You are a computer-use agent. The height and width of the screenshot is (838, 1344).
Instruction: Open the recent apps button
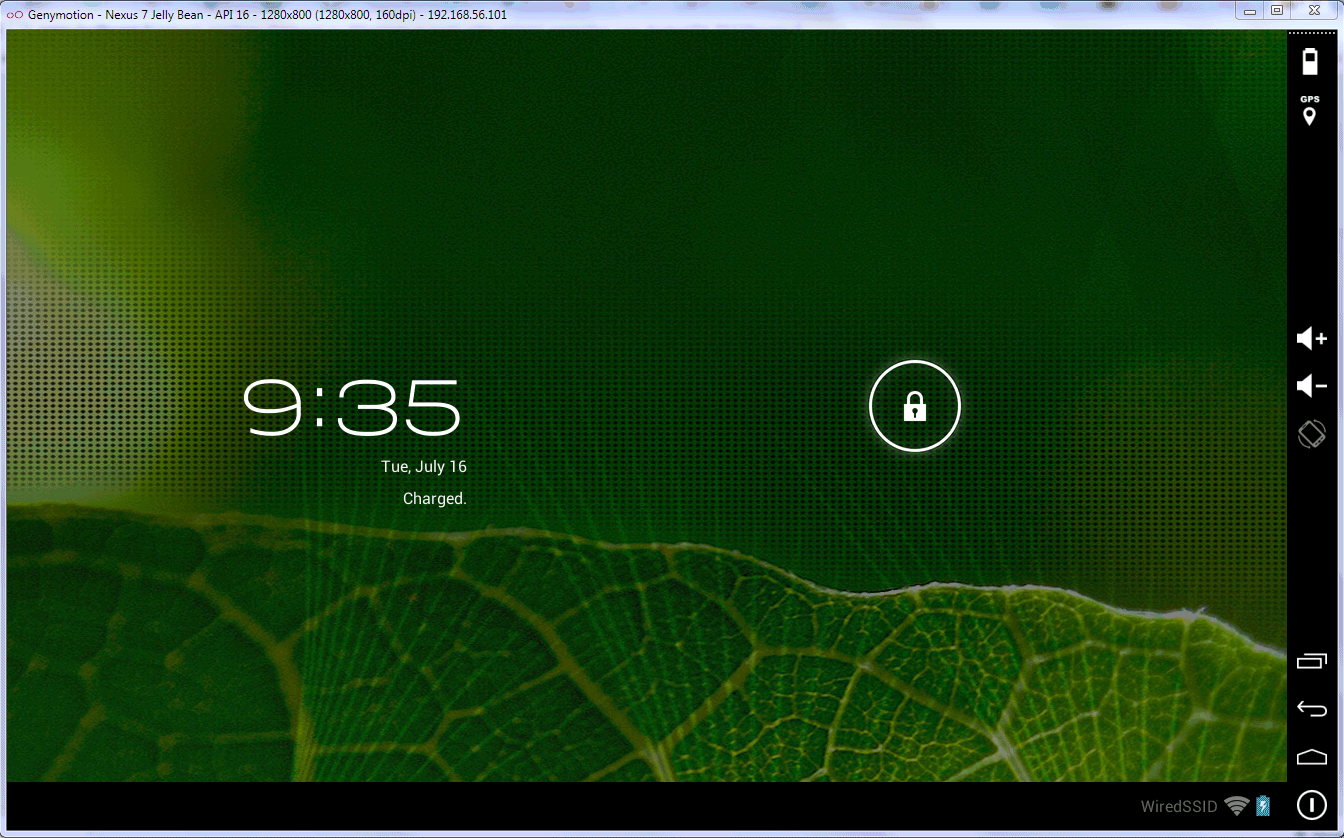(1311, 660)
